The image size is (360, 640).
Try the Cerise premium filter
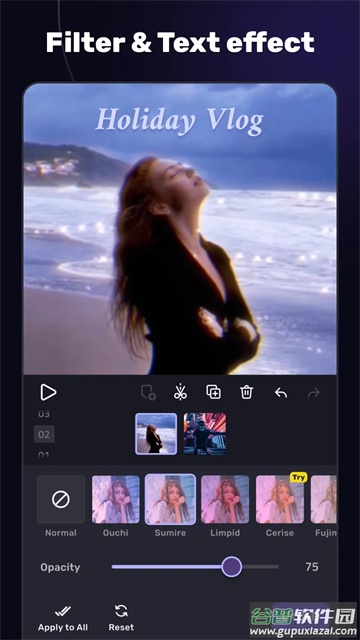[x=280, y=499]
